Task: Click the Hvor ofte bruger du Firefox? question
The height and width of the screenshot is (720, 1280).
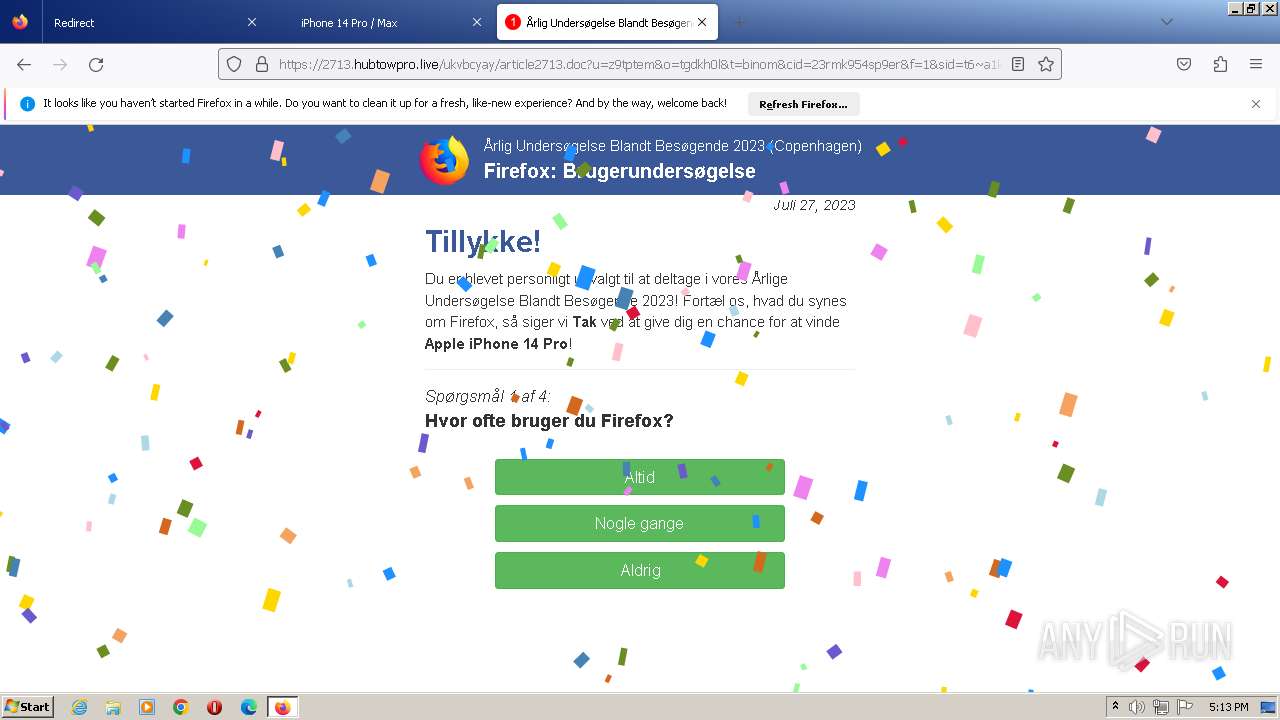Action: [549, 421]
